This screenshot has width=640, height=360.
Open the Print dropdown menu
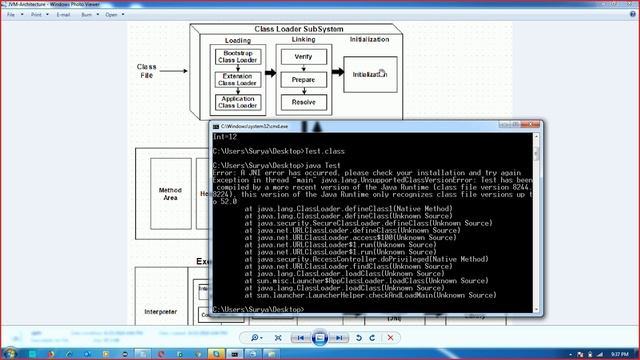coord(40,15)
